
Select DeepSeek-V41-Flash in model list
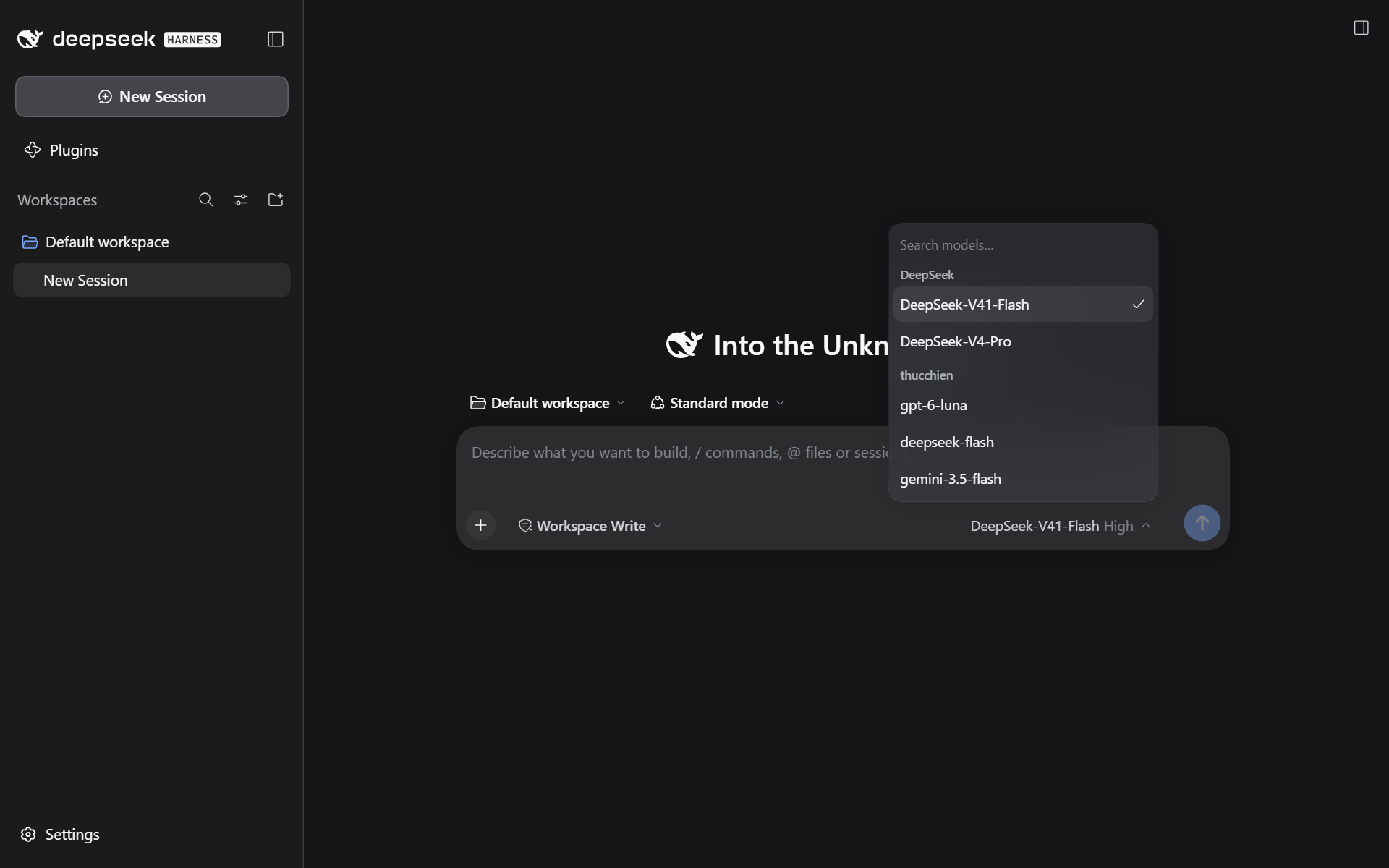click(1023, 305)
